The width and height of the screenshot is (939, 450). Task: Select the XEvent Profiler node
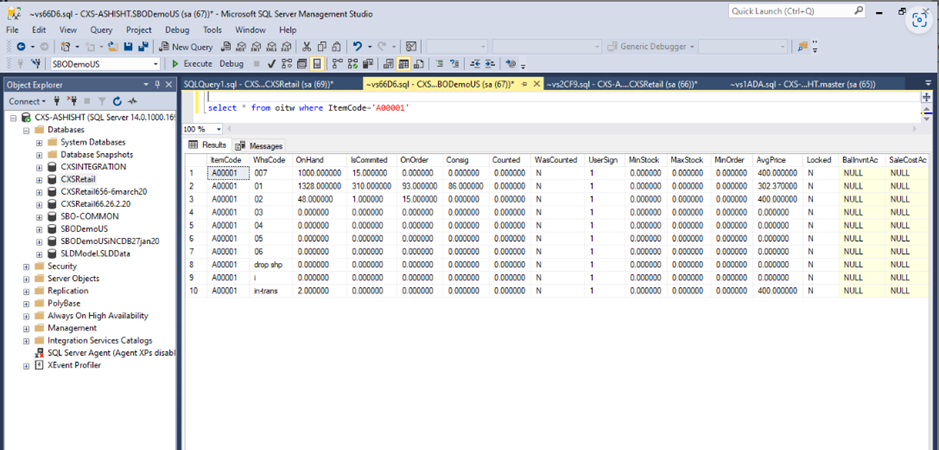(74, 365)
